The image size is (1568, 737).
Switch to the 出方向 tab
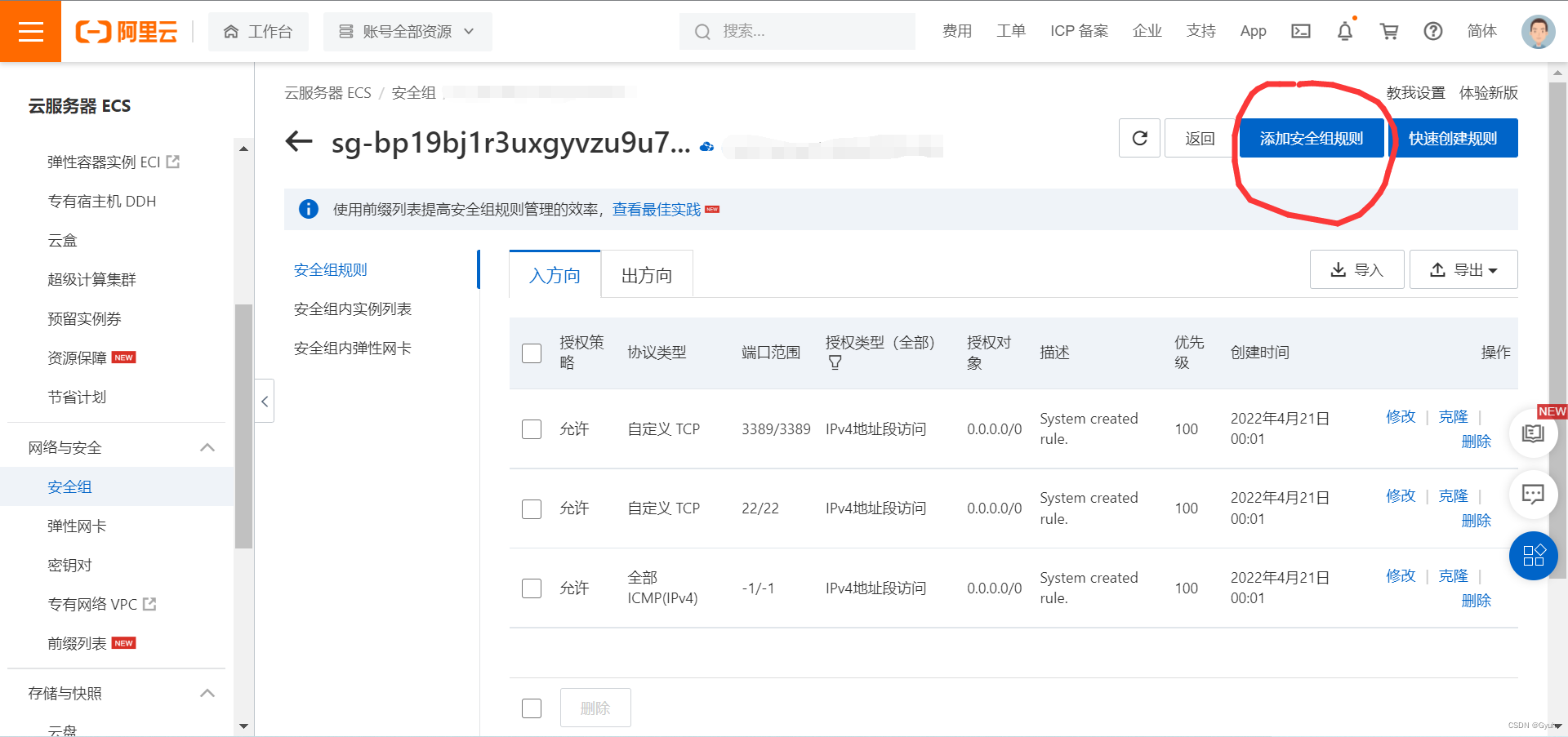pyautogui.click(x=646, y=274)
